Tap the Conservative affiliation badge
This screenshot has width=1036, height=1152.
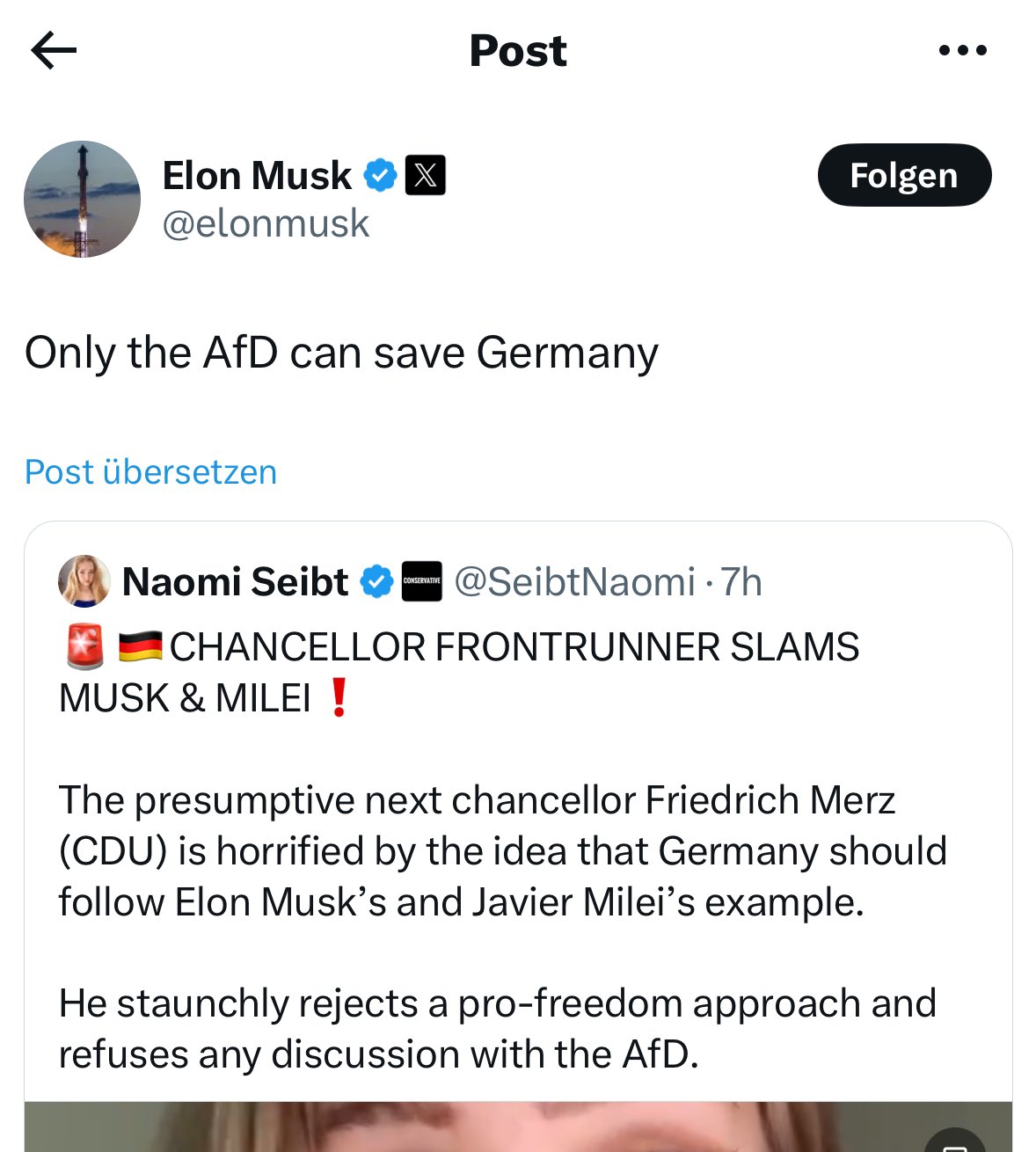point(421,582)
